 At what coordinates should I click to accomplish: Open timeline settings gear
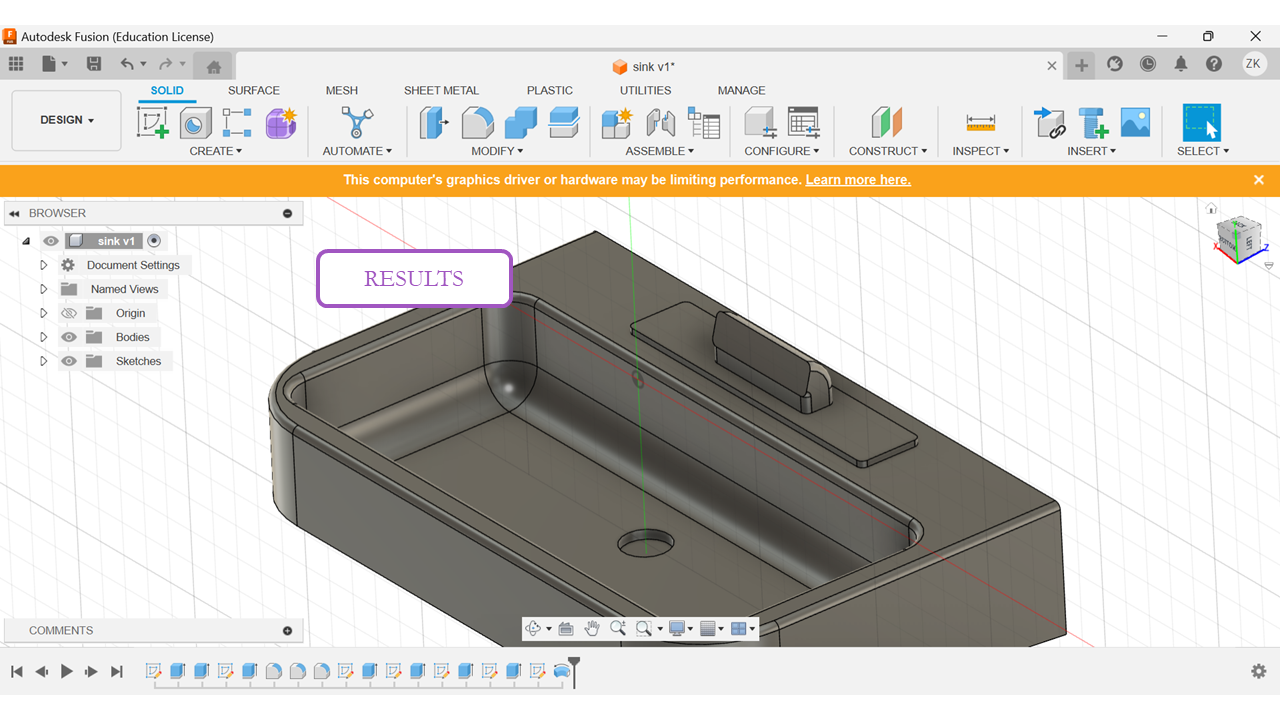tap(1259, 671)
